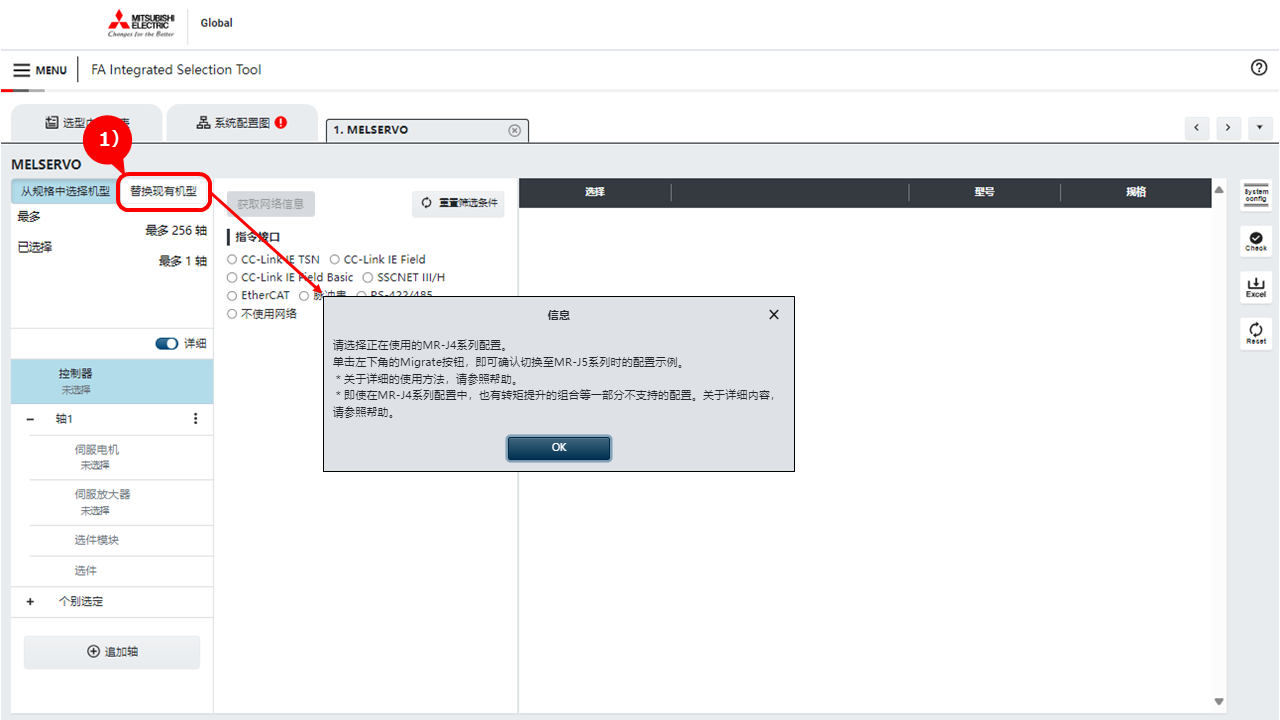
Task: Choose 不使用网络 option
Action: click(x=232, y=314)
